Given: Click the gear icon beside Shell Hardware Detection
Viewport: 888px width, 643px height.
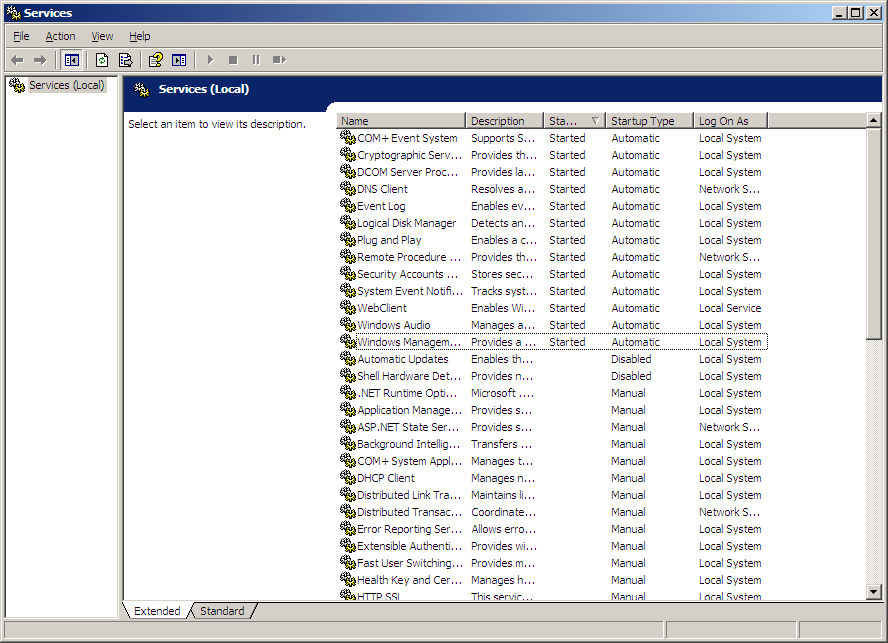Looking at the screenshot, I should [348, 376].
